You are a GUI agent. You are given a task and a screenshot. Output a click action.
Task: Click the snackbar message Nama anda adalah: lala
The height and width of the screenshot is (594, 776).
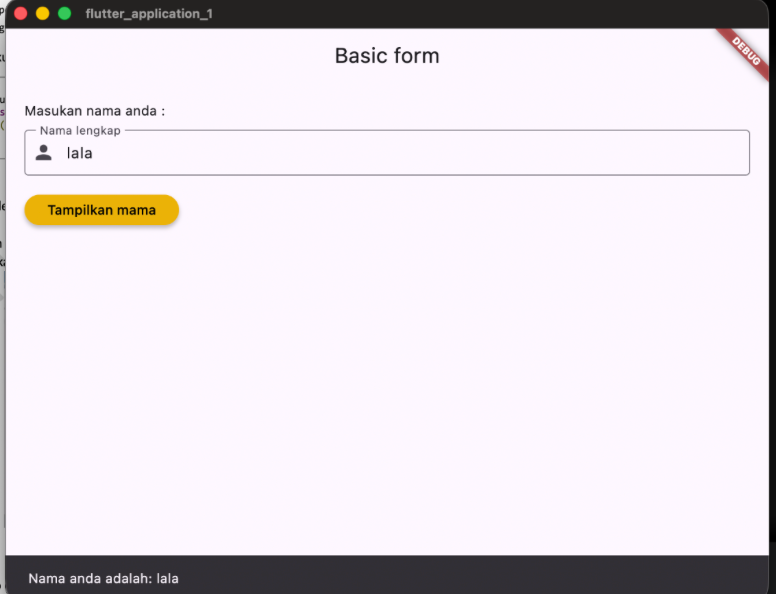(103, 578)
